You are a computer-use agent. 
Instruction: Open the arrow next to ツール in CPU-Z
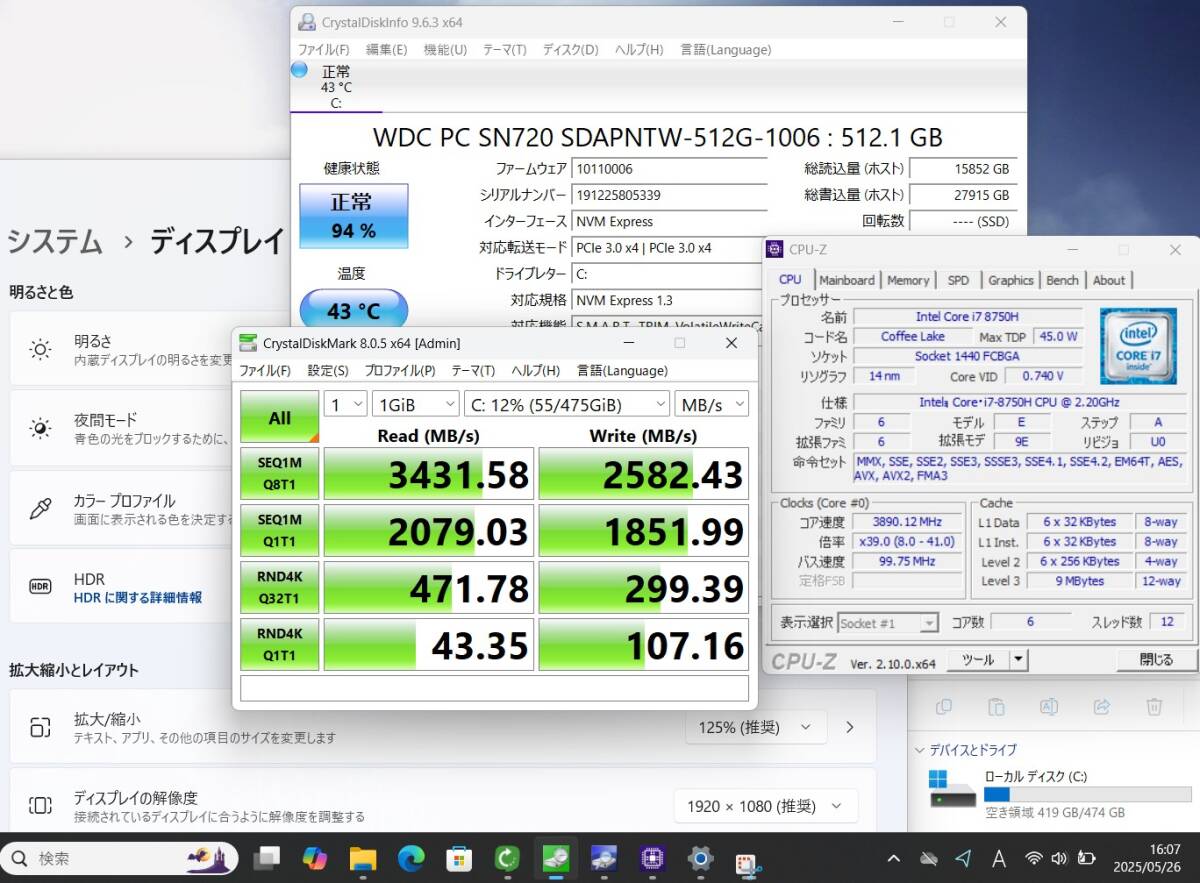1018,659
